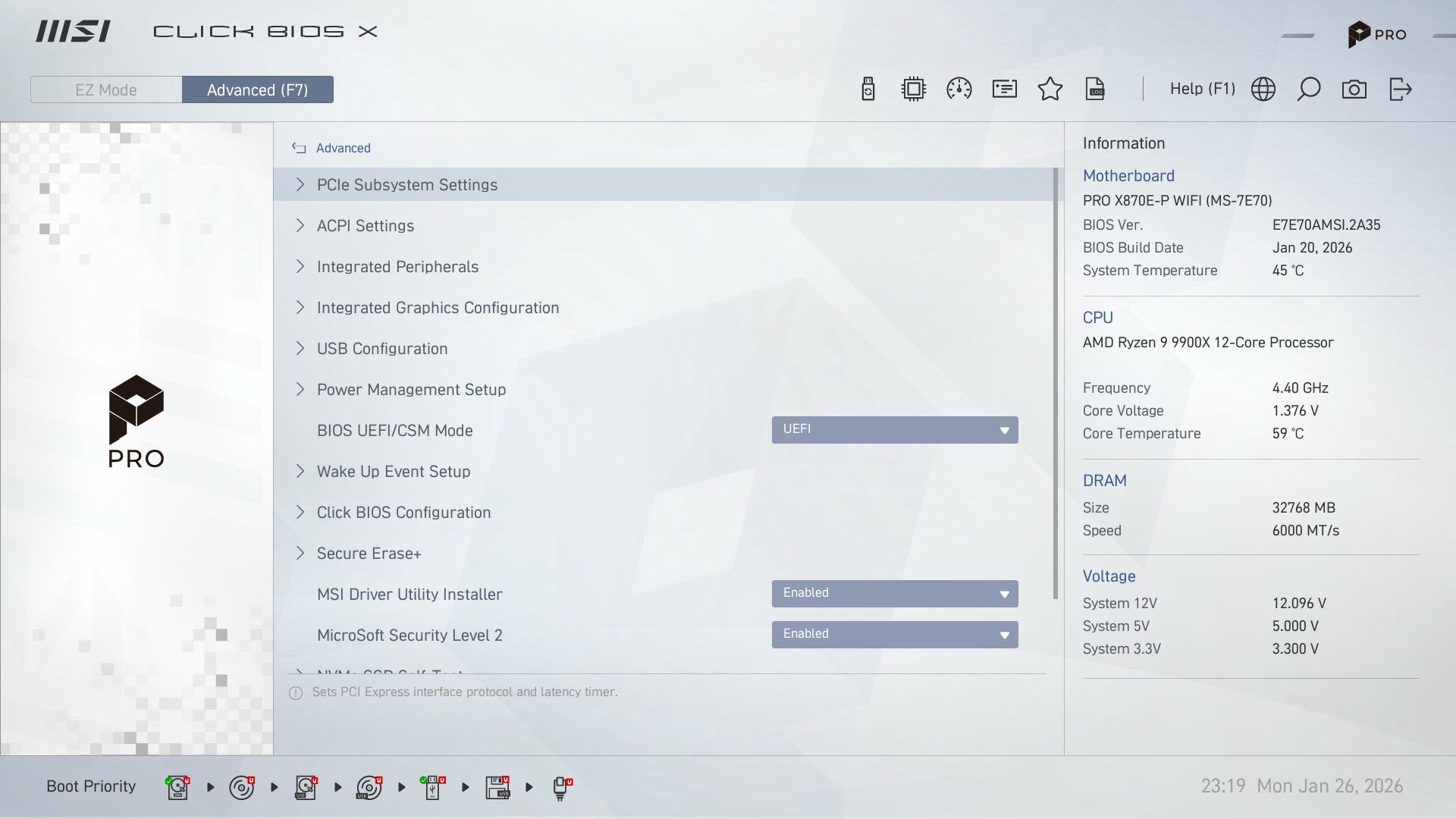Open the Favorites star icon
This screenshot has height=819, width=1456.
[1050, 89]
